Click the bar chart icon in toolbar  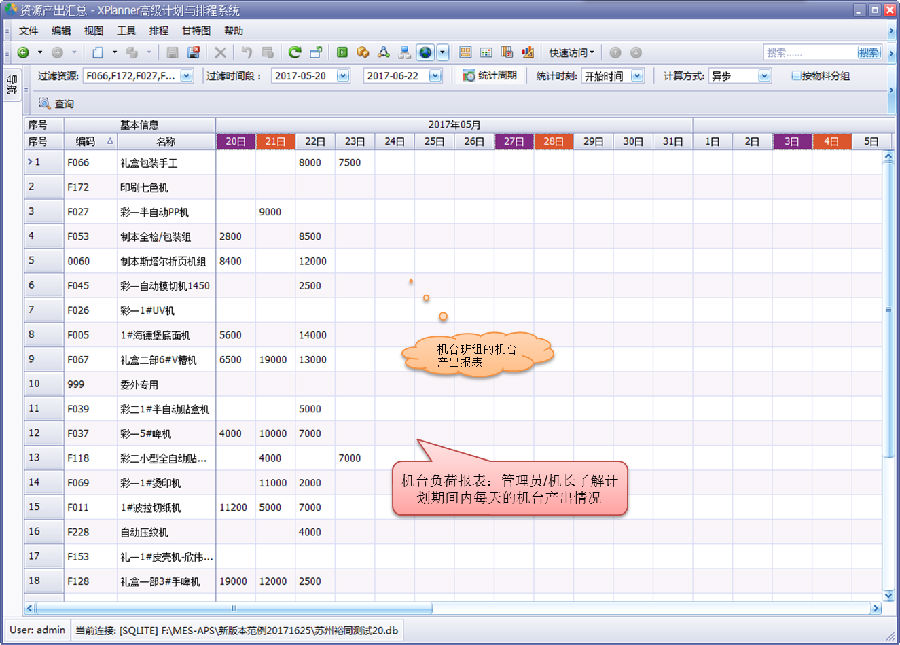[526, 52]
